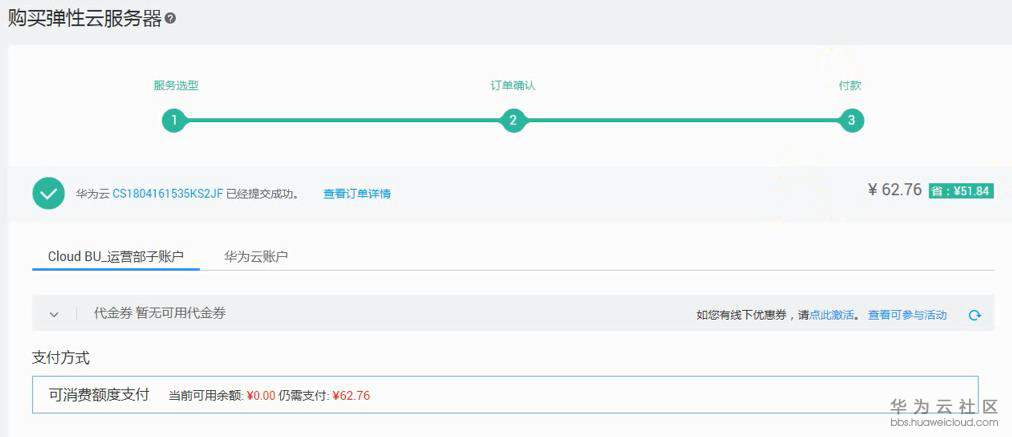Image resolution: width=1012 pixels, height=437 pixels.
Task: Click step 1 circle 服务选型
Action: (174, 121)
